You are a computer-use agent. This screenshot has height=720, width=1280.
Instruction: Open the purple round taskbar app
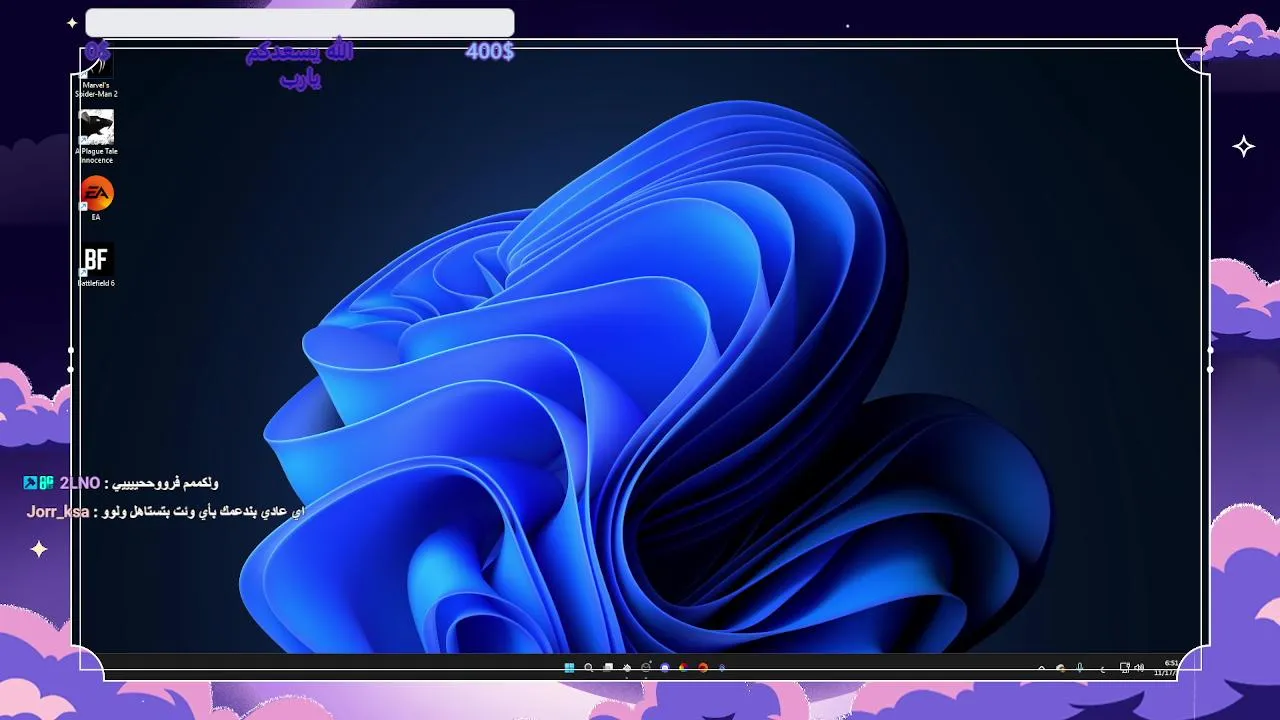coord(665,668)
